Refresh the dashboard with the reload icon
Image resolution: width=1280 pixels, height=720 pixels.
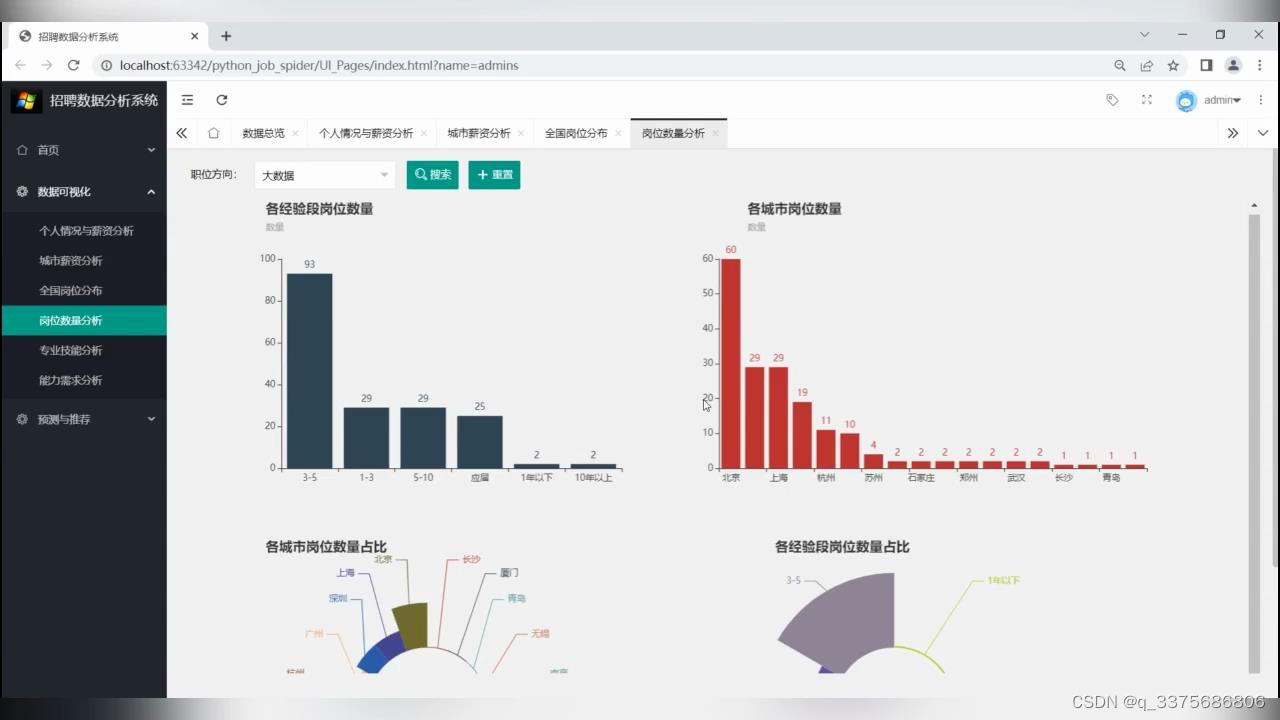pos(219,100)
